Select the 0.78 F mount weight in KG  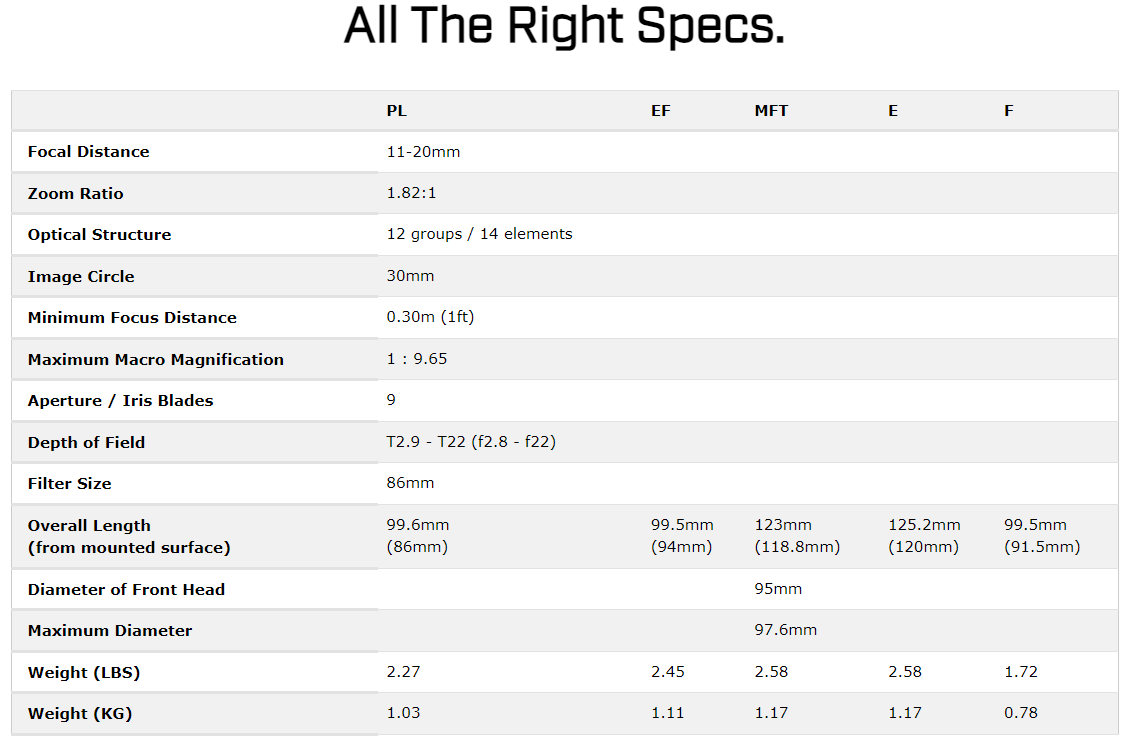coord(1021,713)
